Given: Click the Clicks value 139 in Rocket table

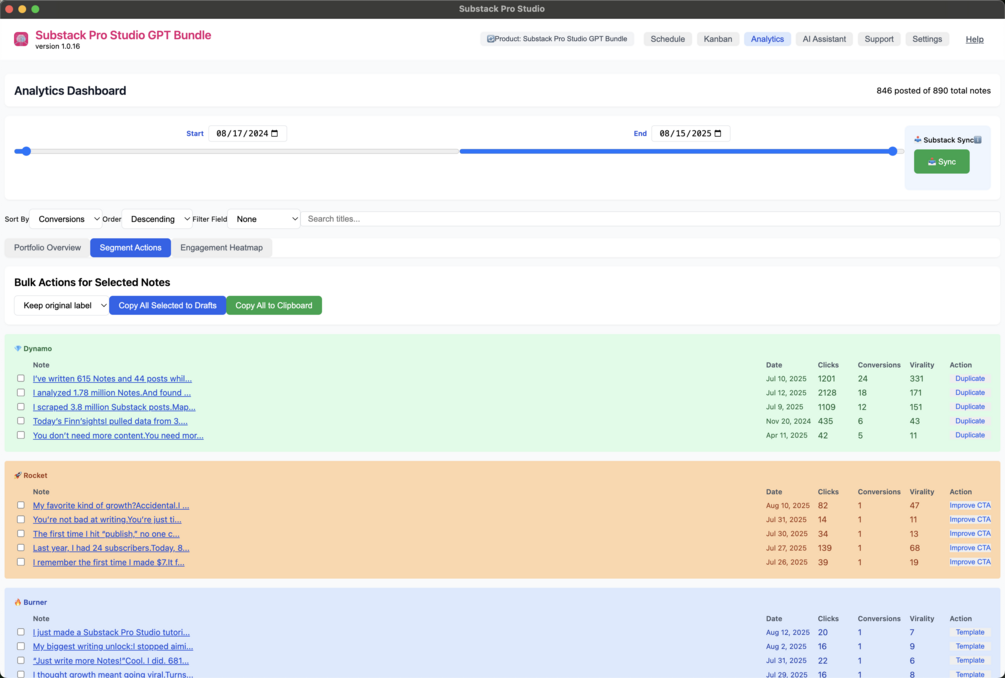Looking at the screenshot, I should click(824, 548).
